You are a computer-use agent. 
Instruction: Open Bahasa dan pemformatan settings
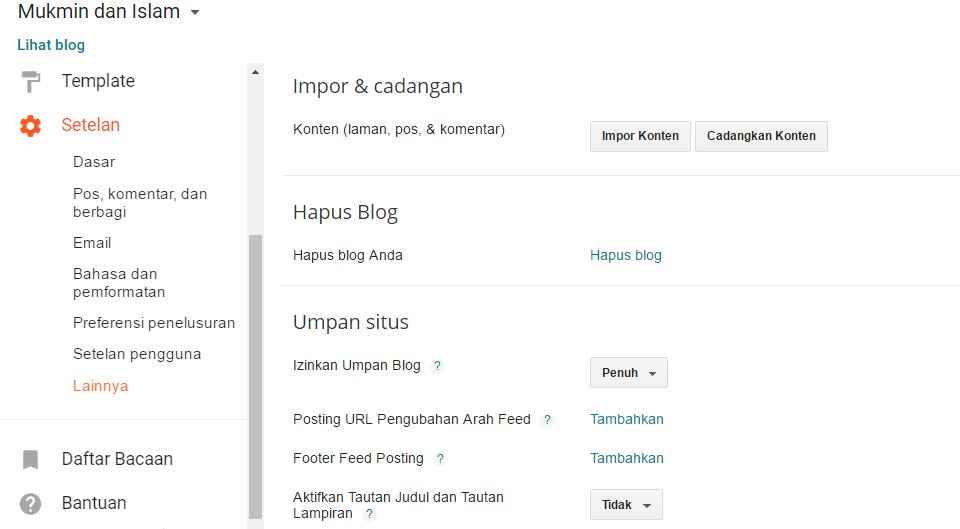119,283
